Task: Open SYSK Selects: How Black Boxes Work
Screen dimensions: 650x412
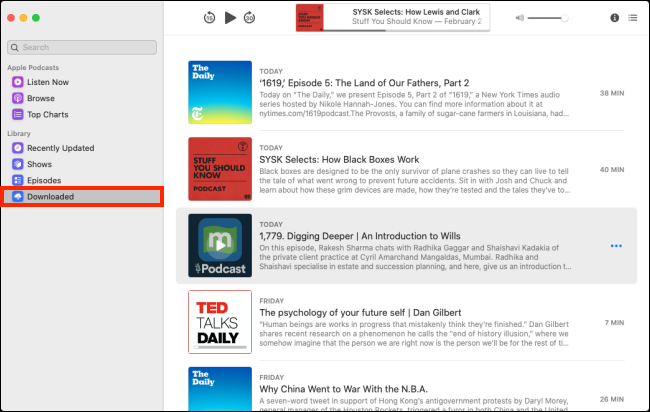Action: click(339, 160)
